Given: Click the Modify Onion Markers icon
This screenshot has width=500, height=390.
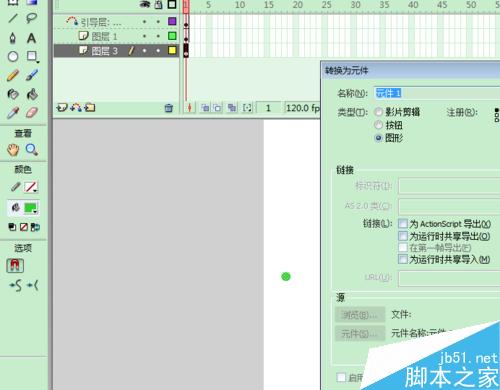Looking at the screenshot, I should tap(247, 108).
